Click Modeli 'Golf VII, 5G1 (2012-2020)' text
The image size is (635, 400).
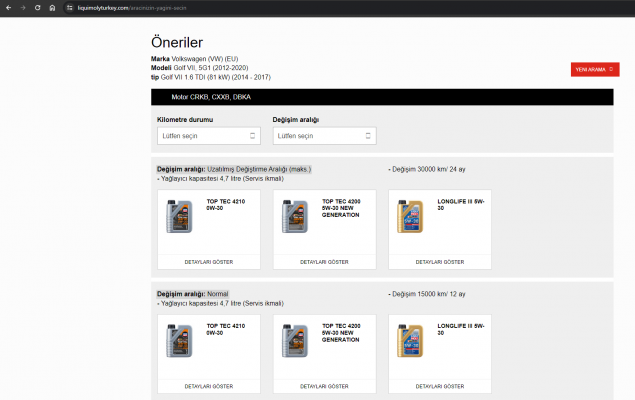(x=211, y=68)
